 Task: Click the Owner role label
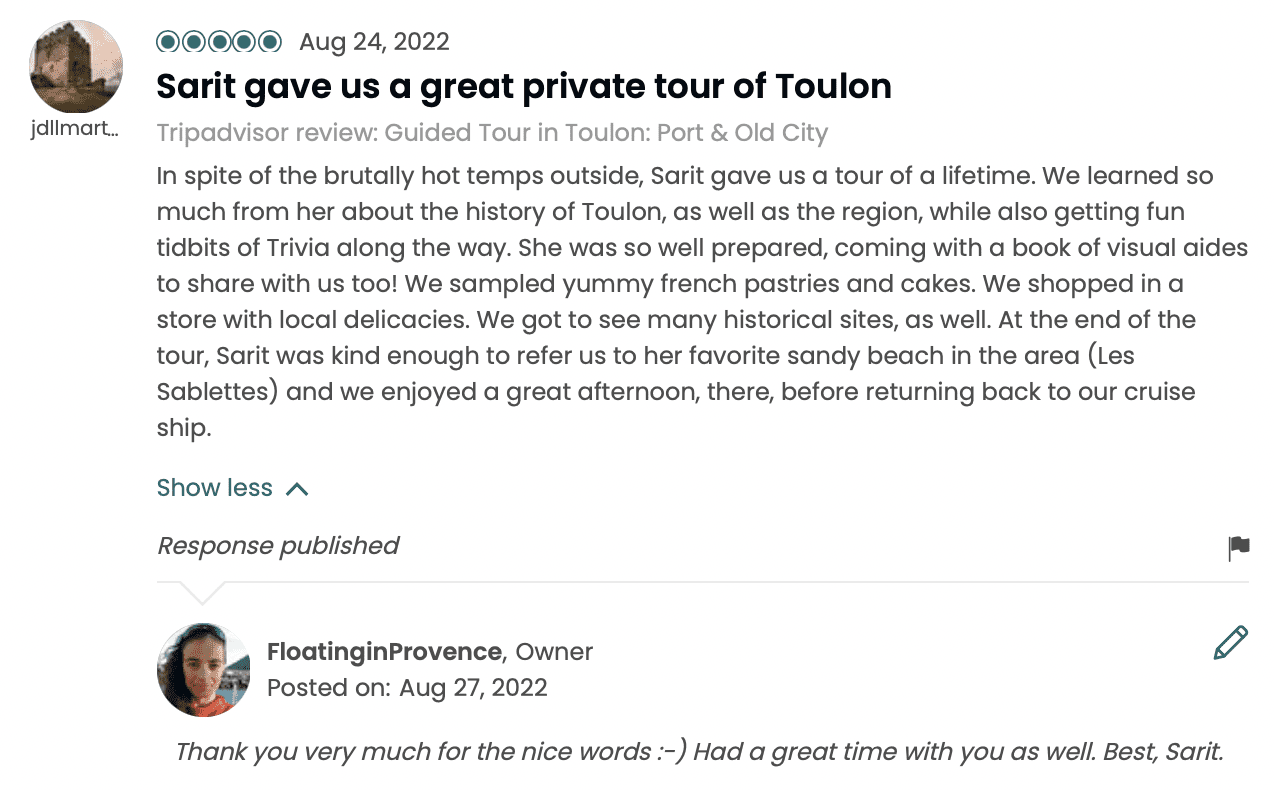coord(554,652)
